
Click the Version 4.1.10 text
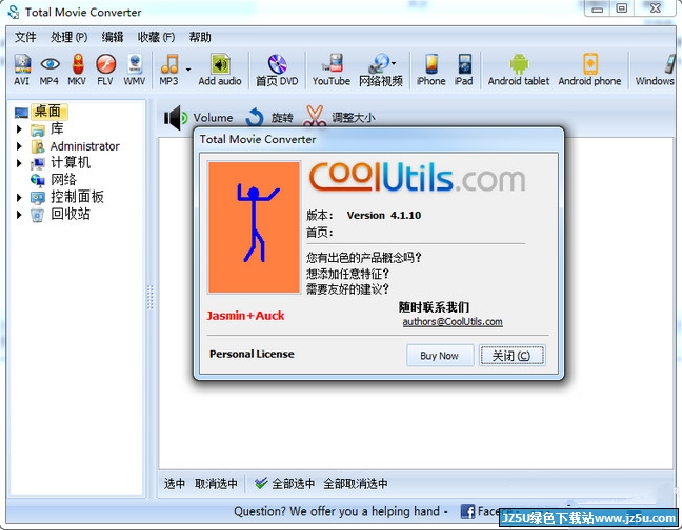(384, 216)
